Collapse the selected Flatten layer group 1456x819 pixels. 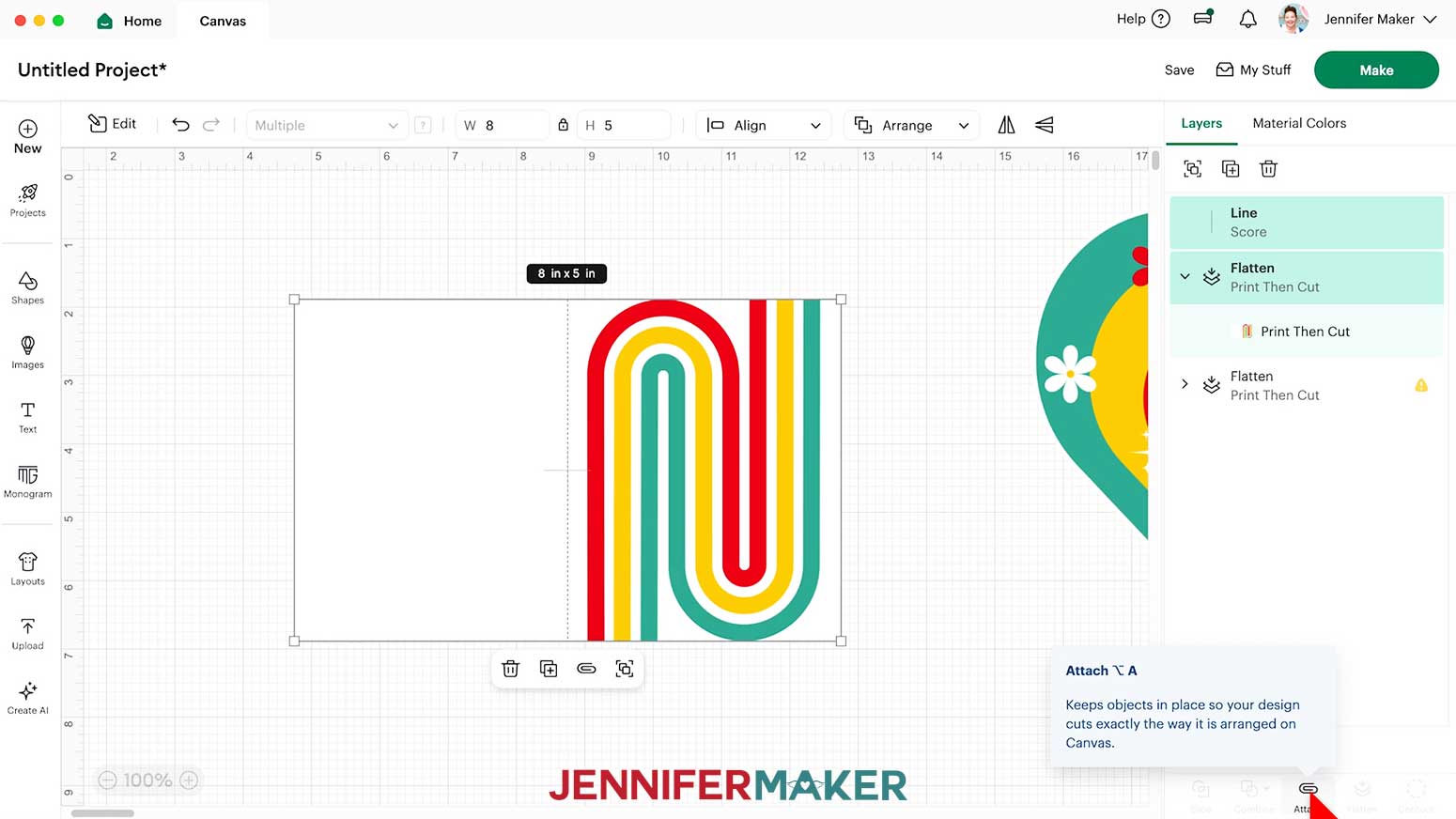(x=1185, y=277)
